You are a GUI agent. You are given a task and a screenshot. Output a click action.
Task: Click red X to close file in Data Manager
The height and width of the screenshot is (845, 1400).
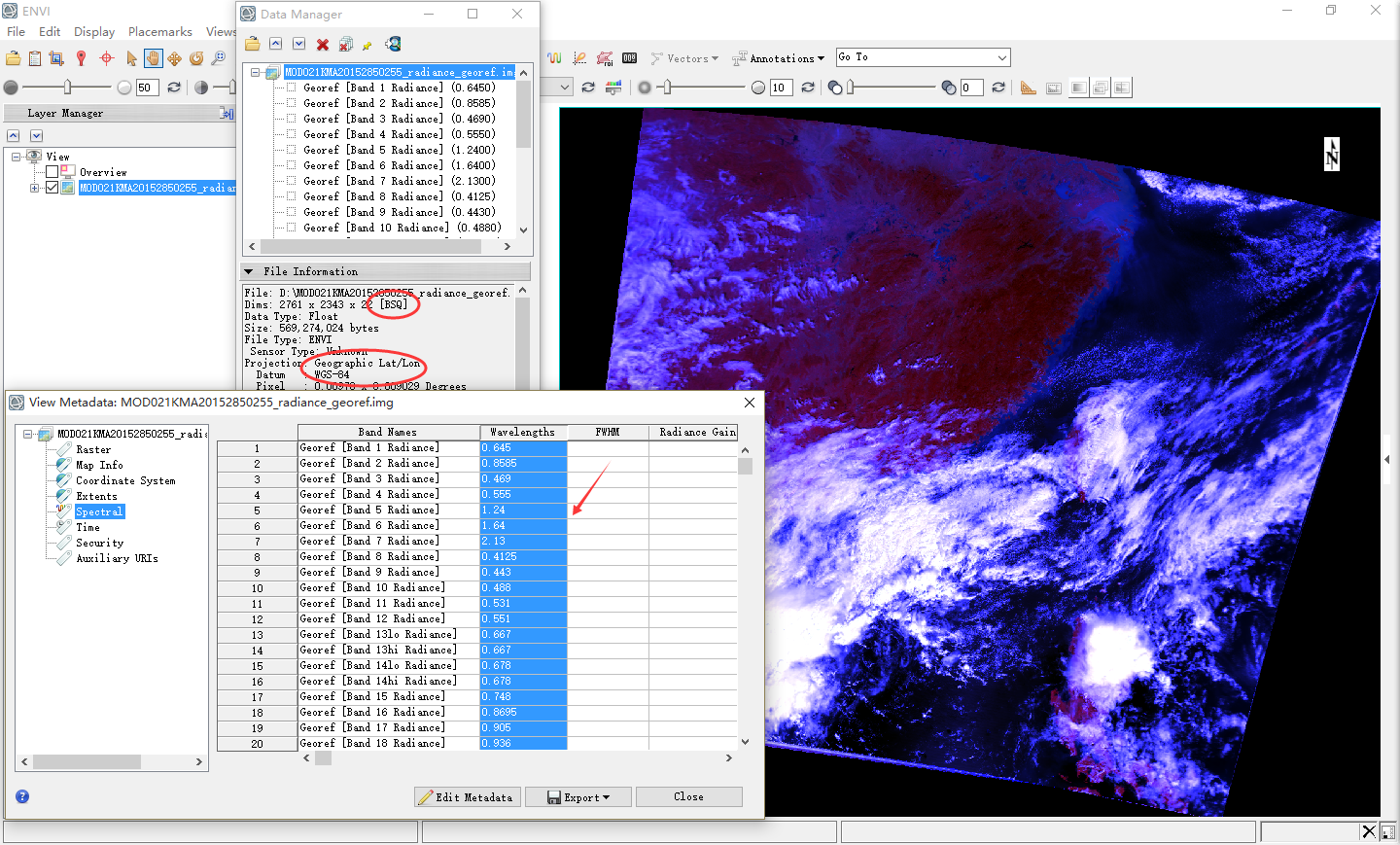tap(323, 45)
